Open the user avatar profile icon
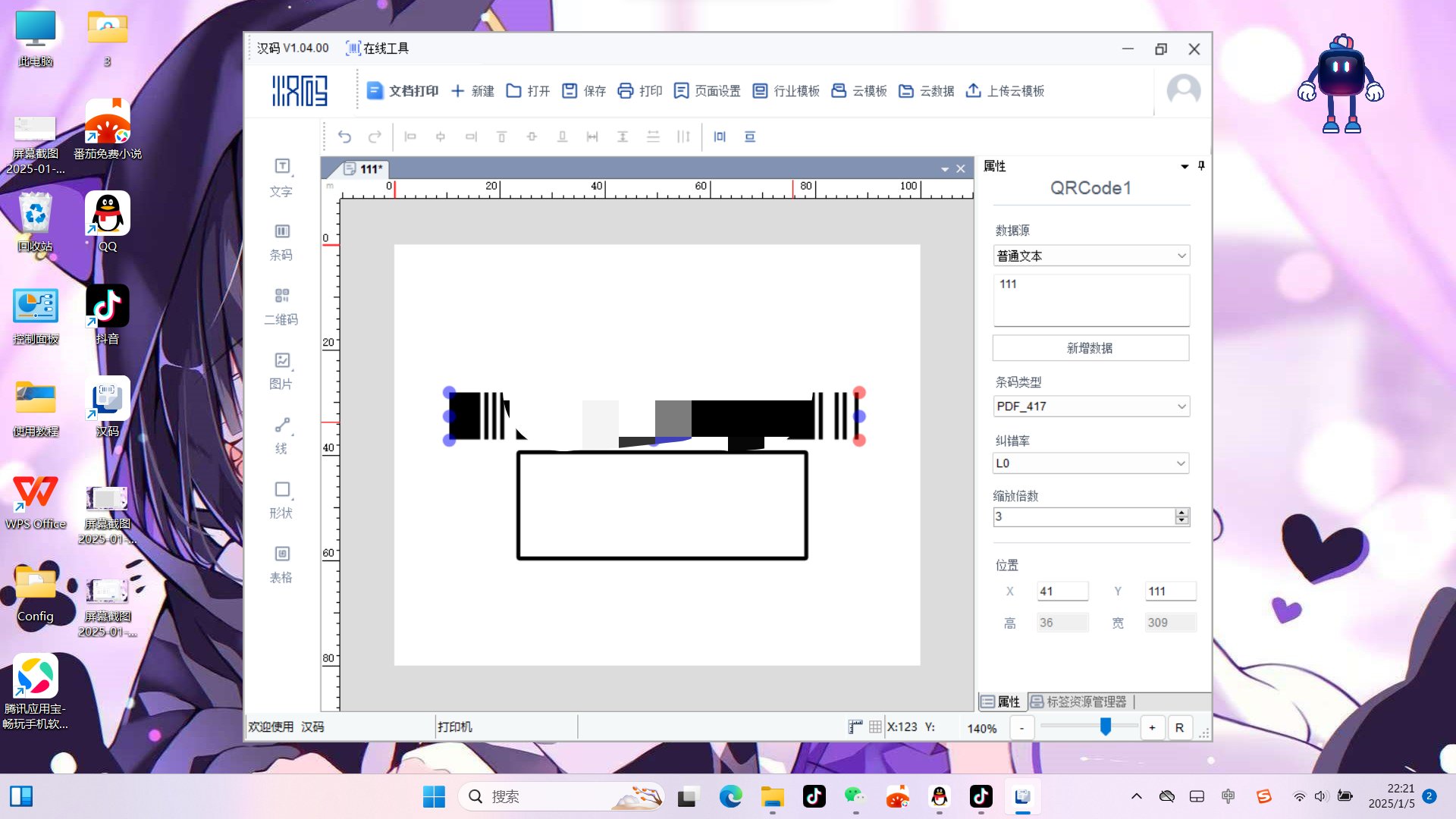1456x819 pixels. (1183, 90)
